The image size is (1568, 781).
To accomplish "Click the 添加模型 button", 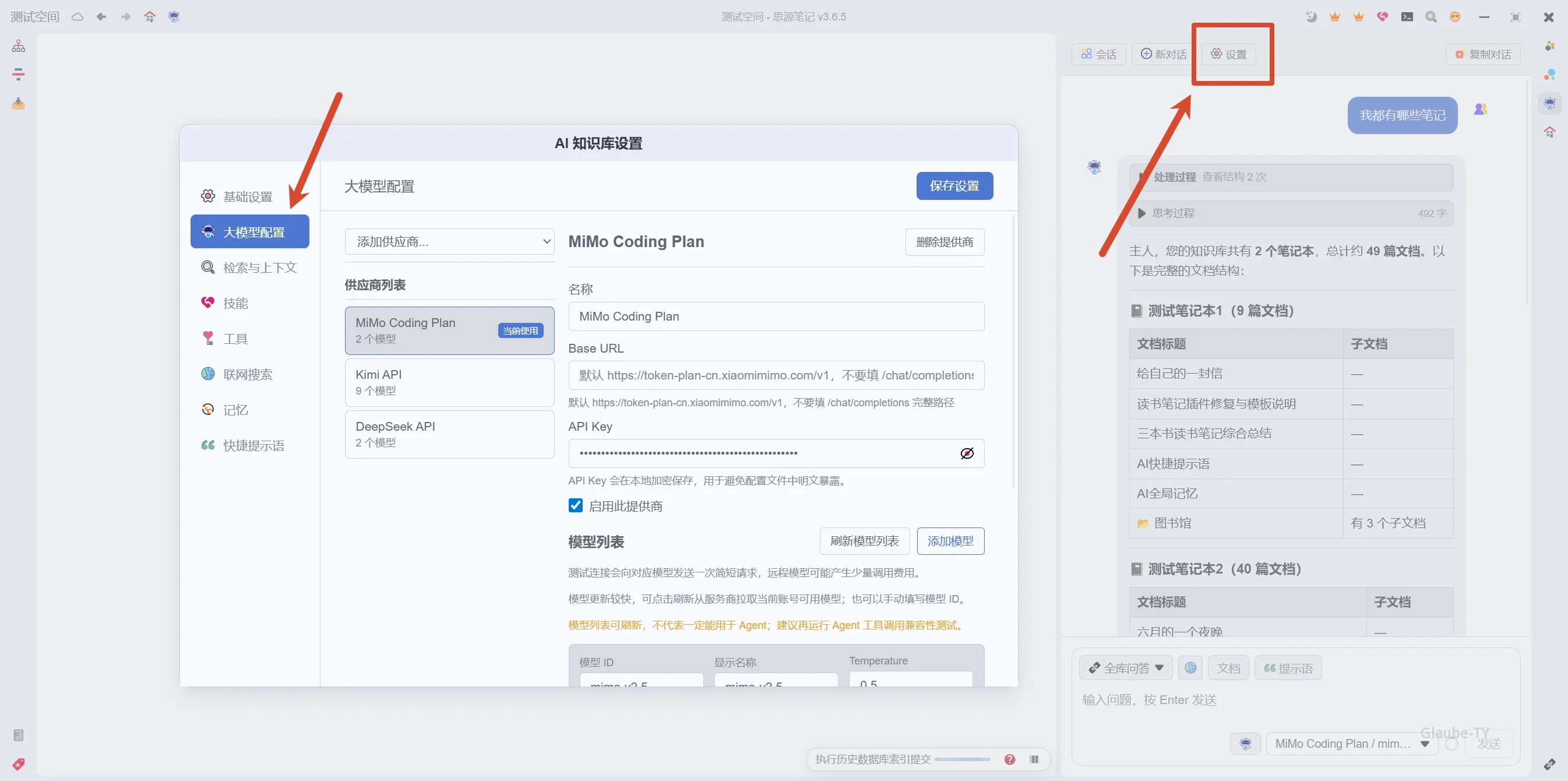I will pos(950,540).
